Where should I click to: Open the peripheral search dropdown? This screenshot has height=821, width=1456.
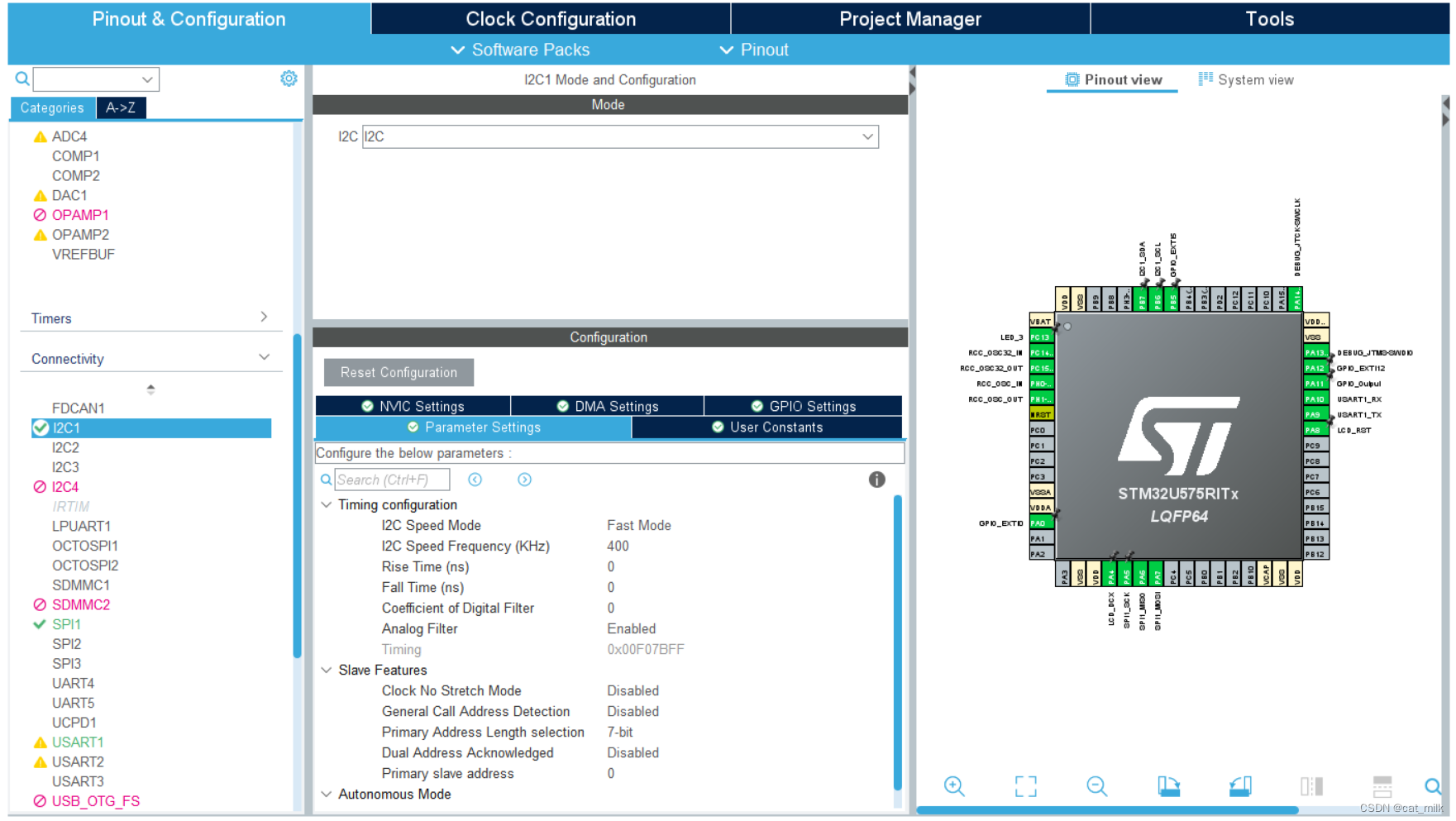click(x=146, y=79)
